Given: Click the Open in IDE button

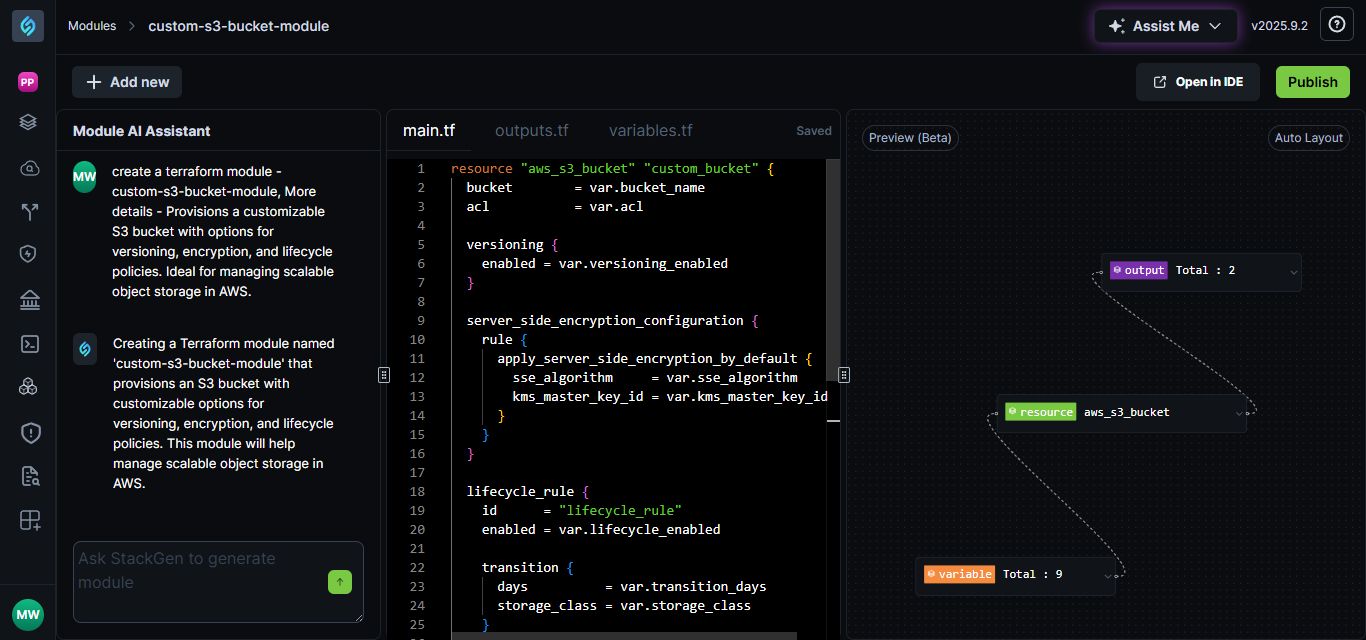Looking at the screenshot, I should [1197, 82].
